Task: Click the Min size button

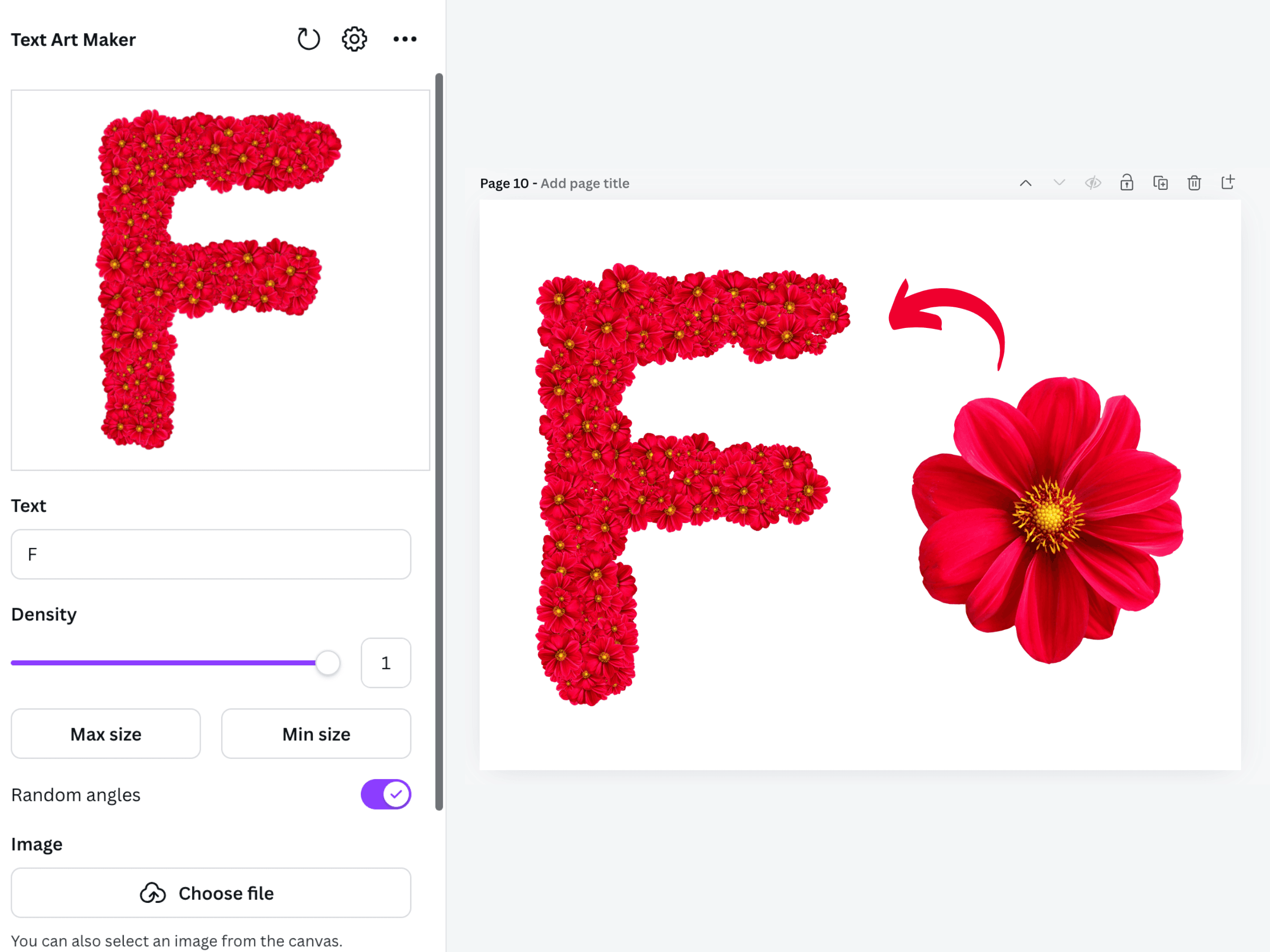Action: click(316, 734)
